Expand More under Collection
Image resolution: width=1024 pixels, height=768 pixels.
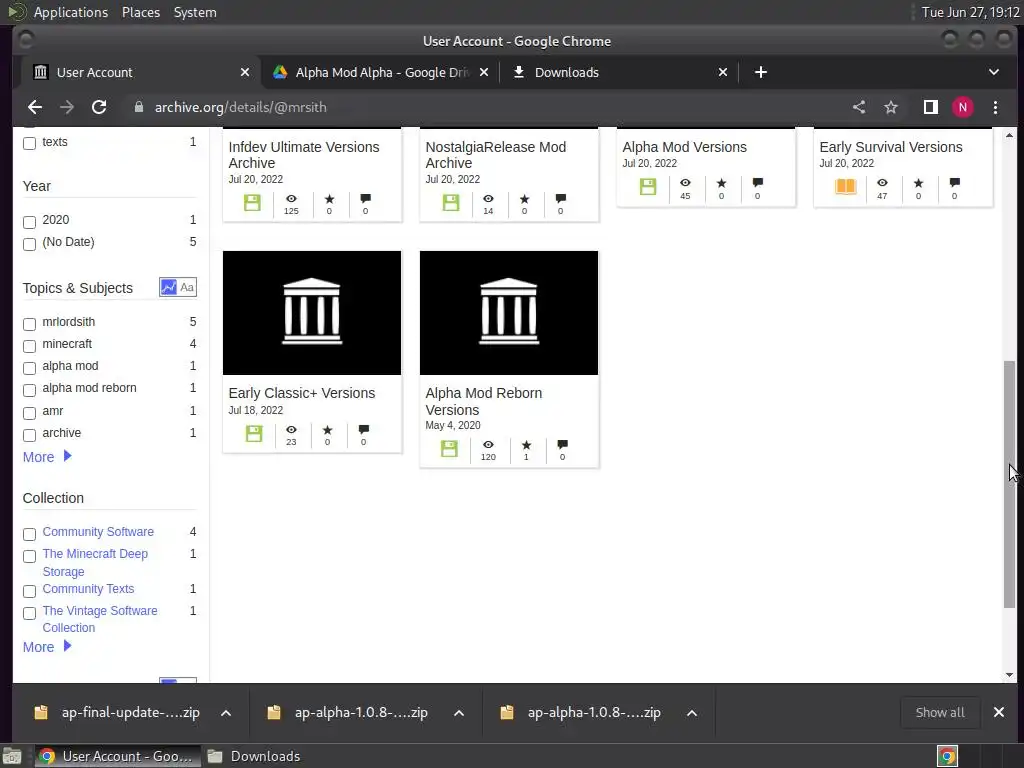tap(47, 647)
